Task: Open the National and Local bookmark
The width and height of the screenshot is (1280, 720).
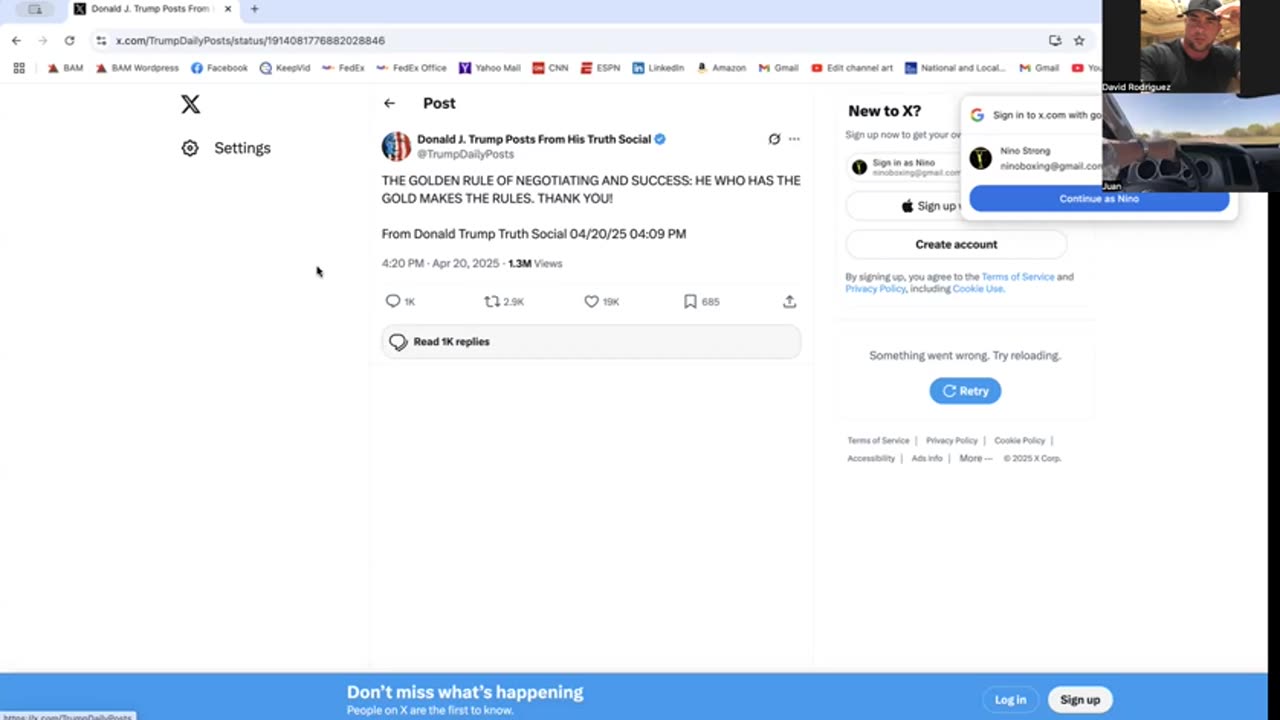Action: (956, 68)
